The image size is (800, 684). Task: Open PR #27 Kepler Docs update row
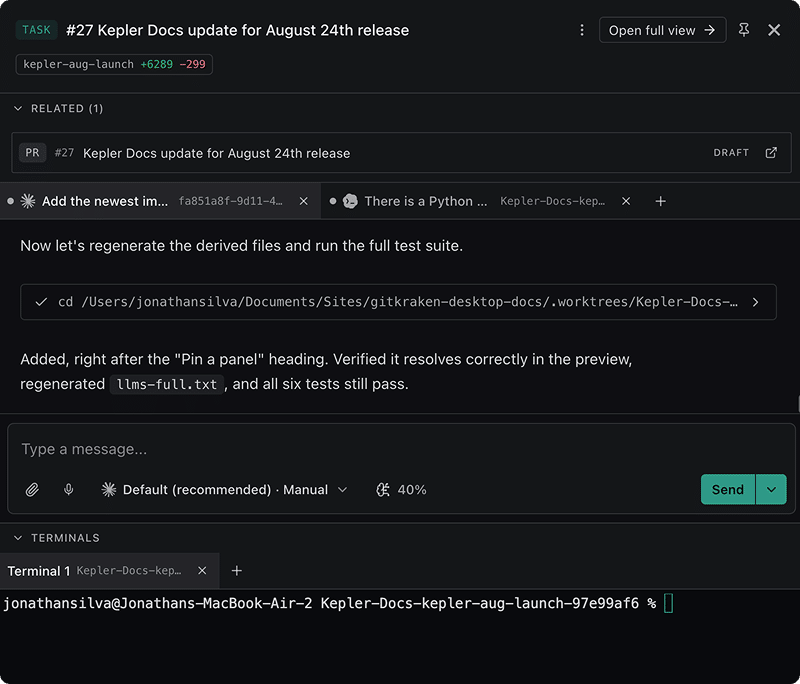401,153
